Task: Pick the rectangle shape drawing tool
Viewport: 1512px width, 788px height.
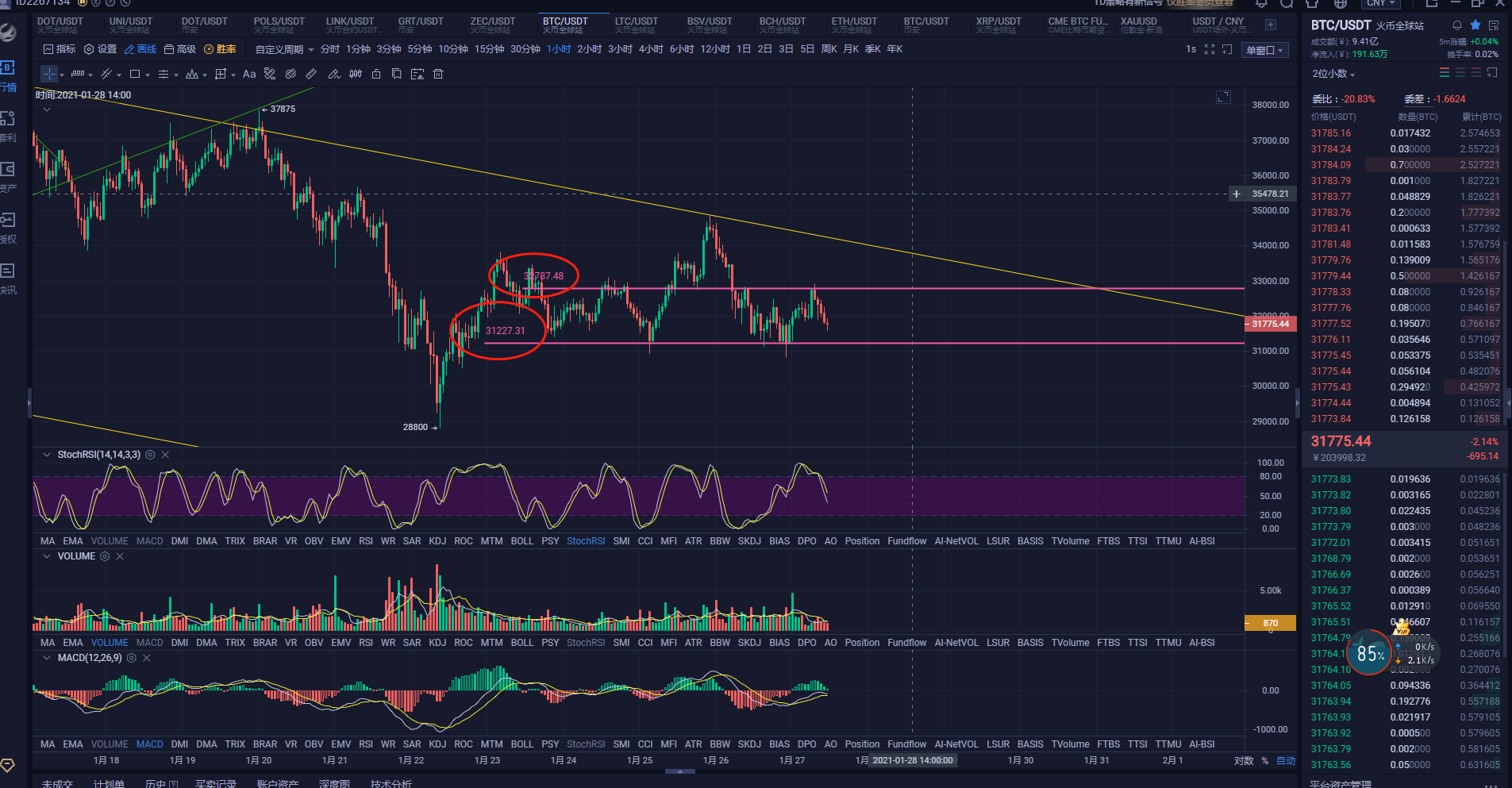Action: (135, 74)
